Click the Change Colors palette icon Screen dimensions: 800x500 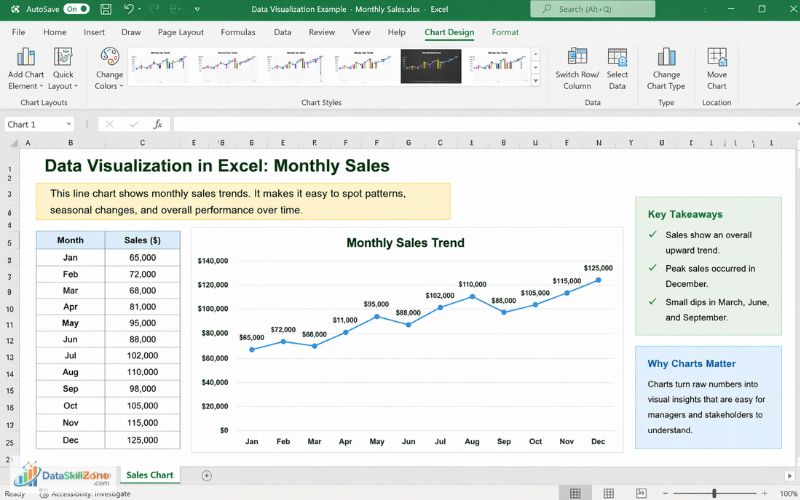109,57
